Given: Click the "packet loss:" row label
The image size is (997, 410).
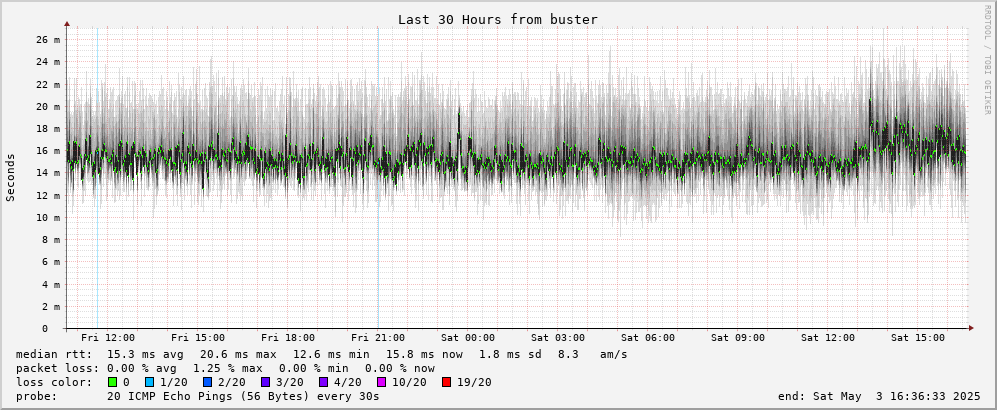Looking at the screenshot, I should point(57,368).
